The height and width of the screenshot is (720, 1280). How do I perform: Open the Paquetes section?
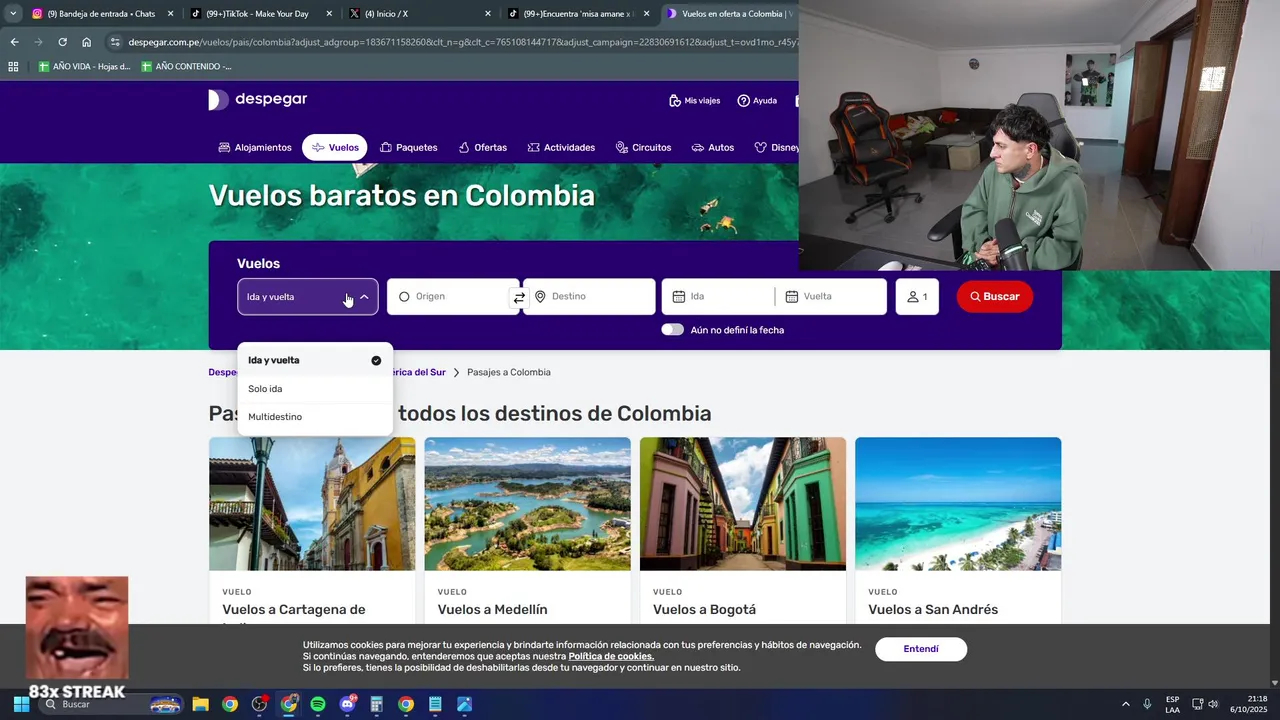click(408, 148)
